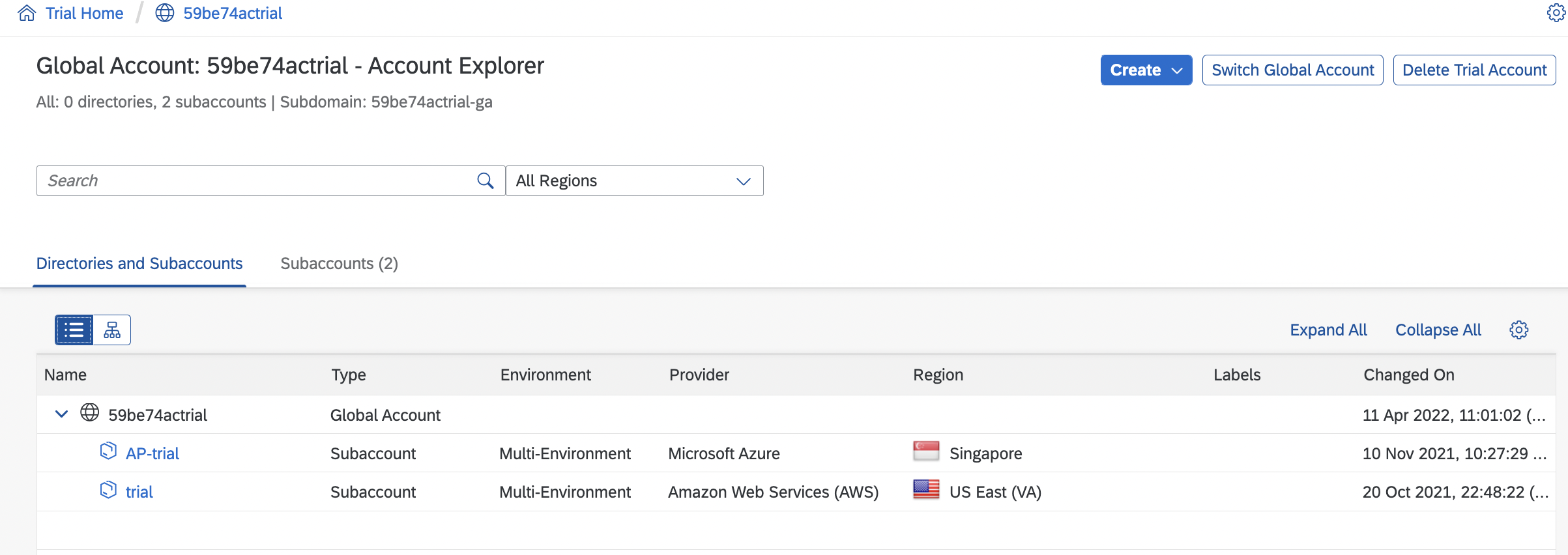Screen dimensions: 1568x555
Task: Switch to list table view
Action: (x=74, y=330)
